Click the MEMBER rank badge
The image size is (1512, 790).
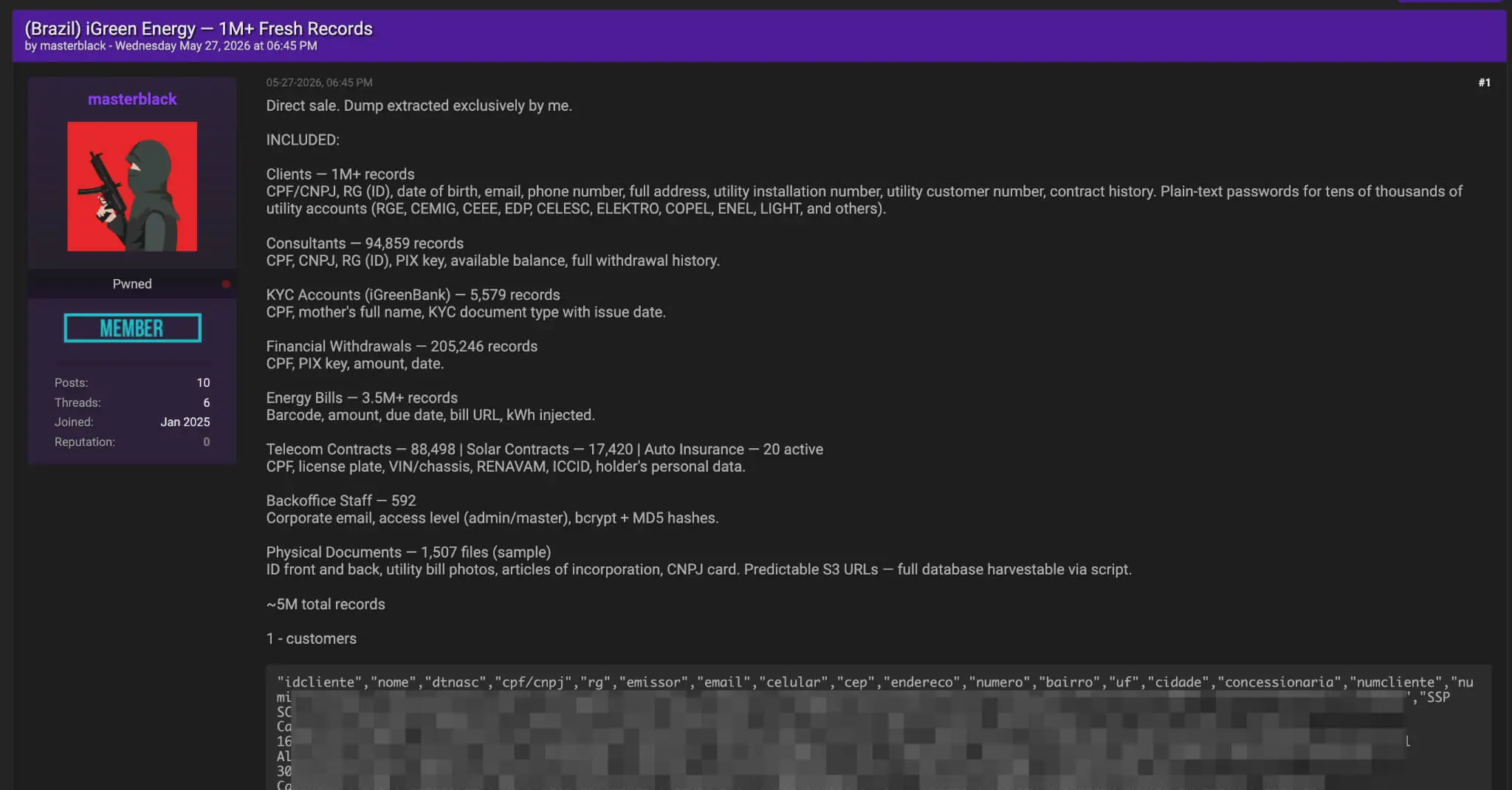132,328
